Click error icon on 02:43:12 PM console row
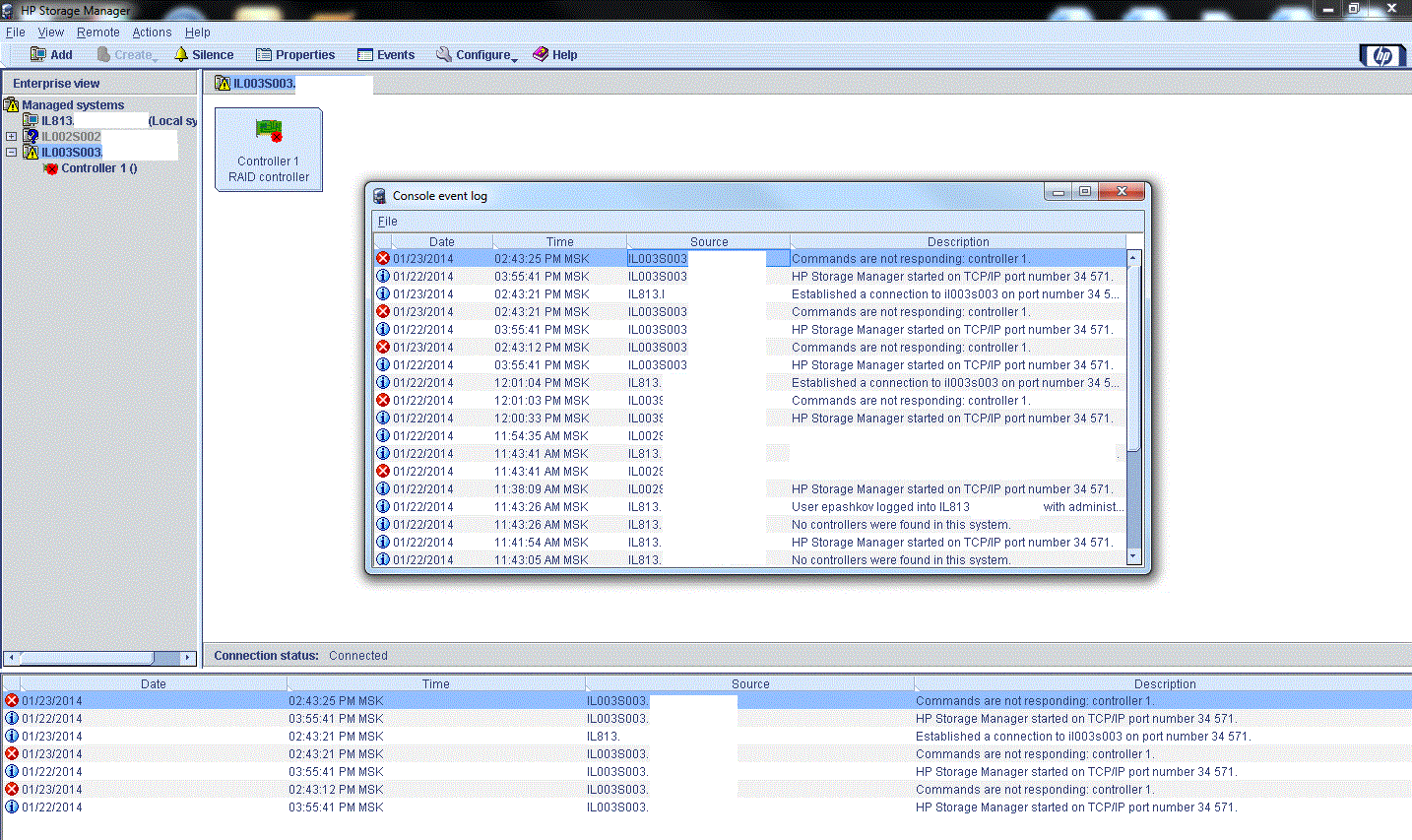Screen dimensions: 1412x840 pos(383,347)
